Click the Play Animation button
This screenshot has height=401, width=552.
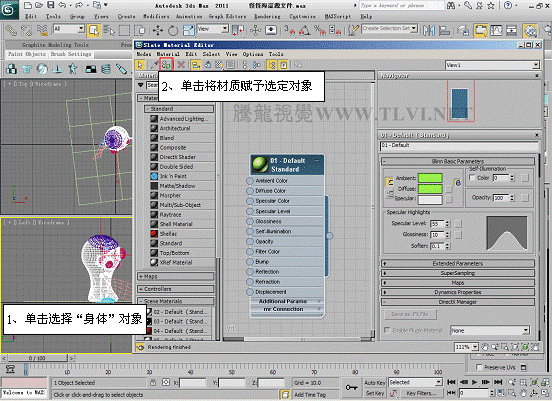[475, 382]
